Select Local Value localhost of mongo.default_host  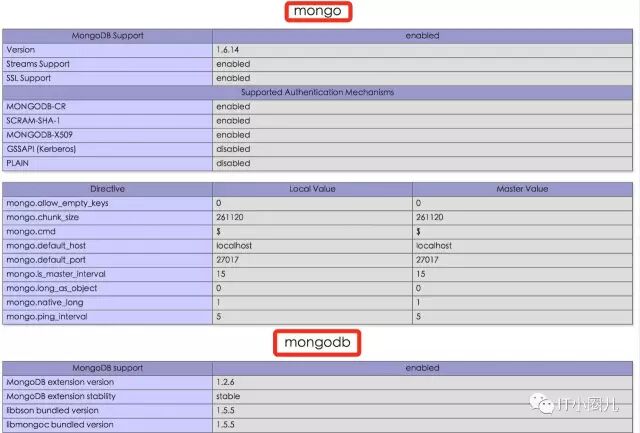[x=234, y=246]
